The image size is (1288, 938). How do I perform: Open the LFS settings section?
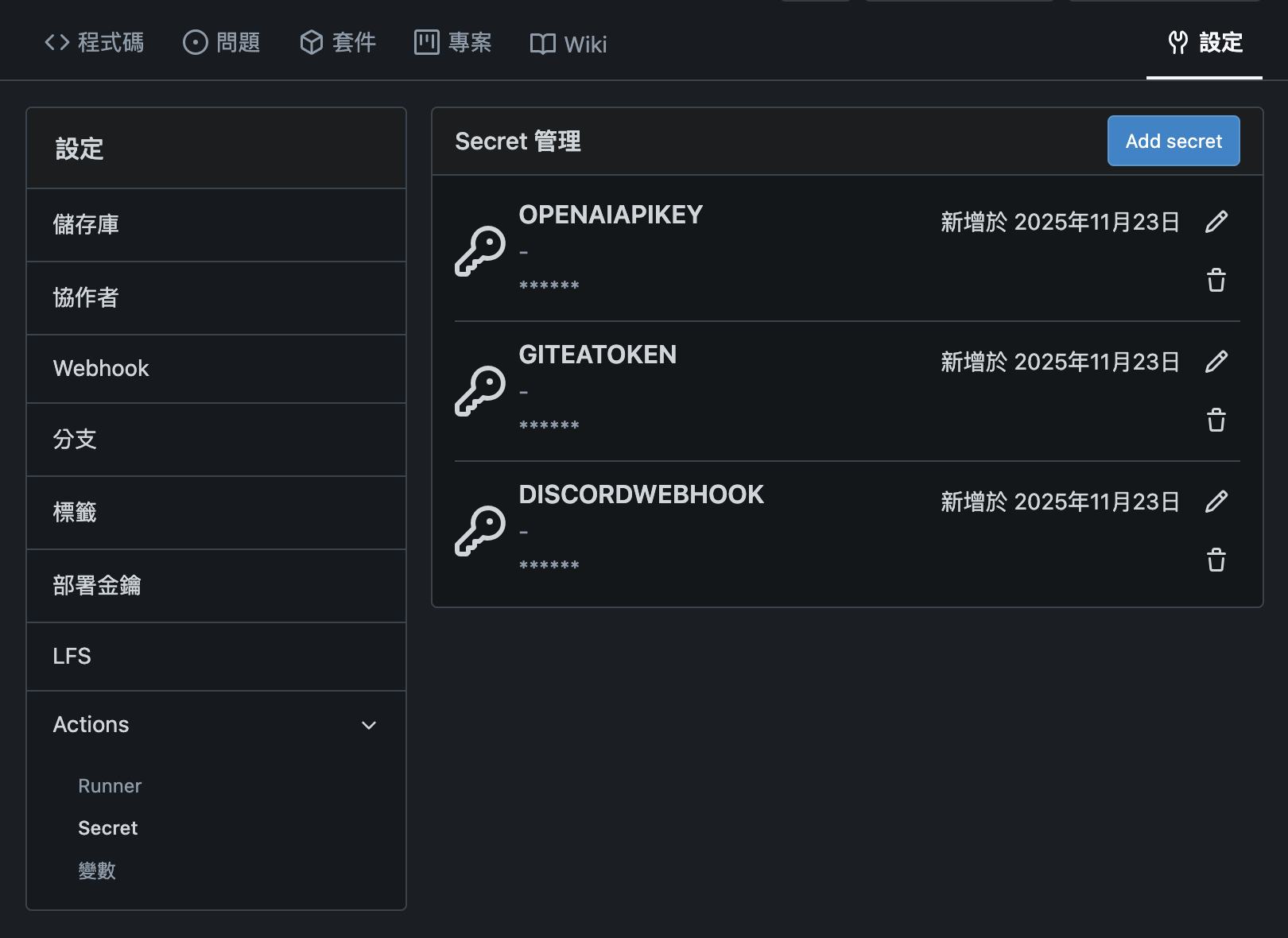coord(72,656)
